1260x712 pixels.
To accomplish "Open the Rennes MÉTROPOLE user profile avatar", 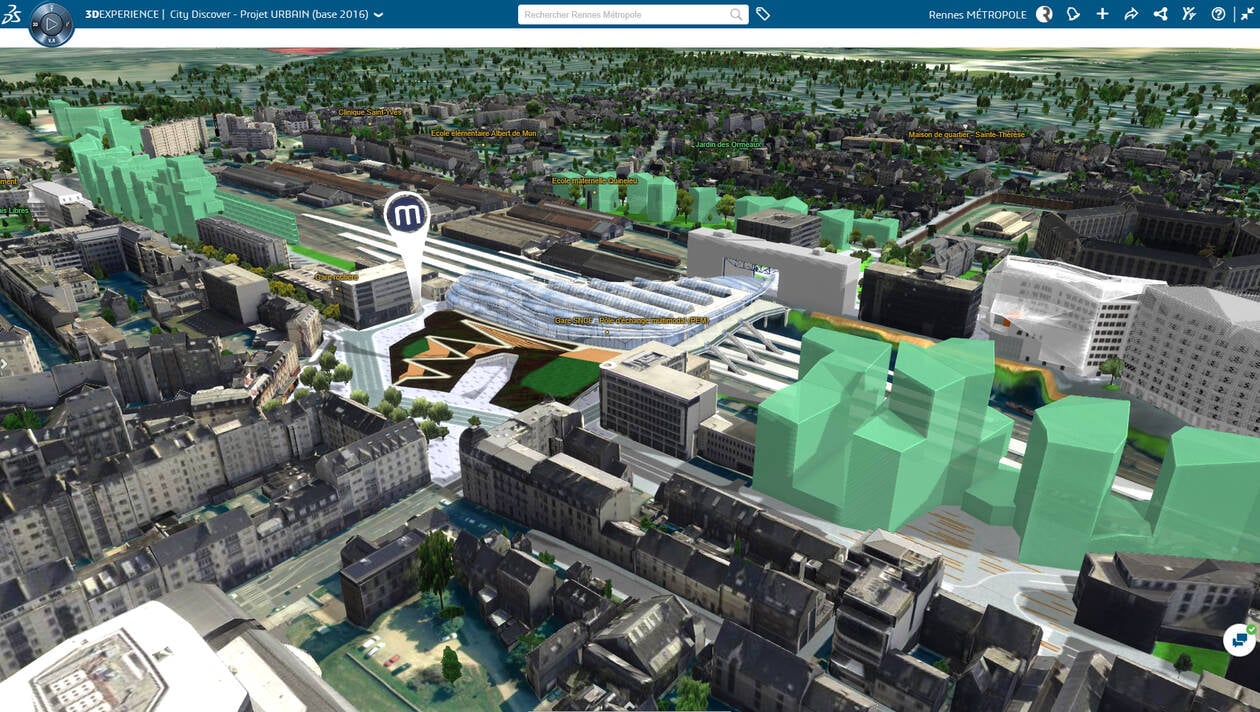I will click(1044, 14).
